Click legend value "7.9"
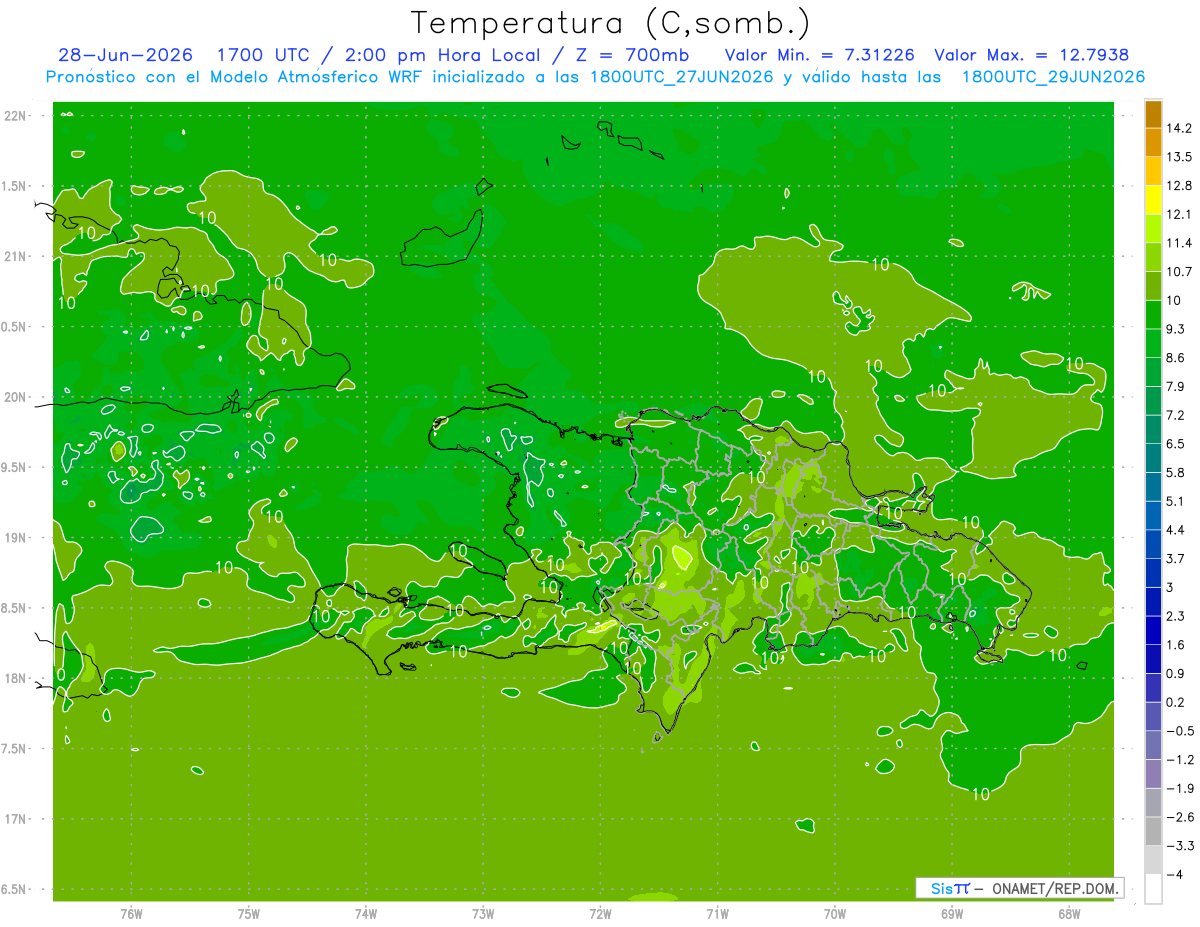 [1175, 386]
